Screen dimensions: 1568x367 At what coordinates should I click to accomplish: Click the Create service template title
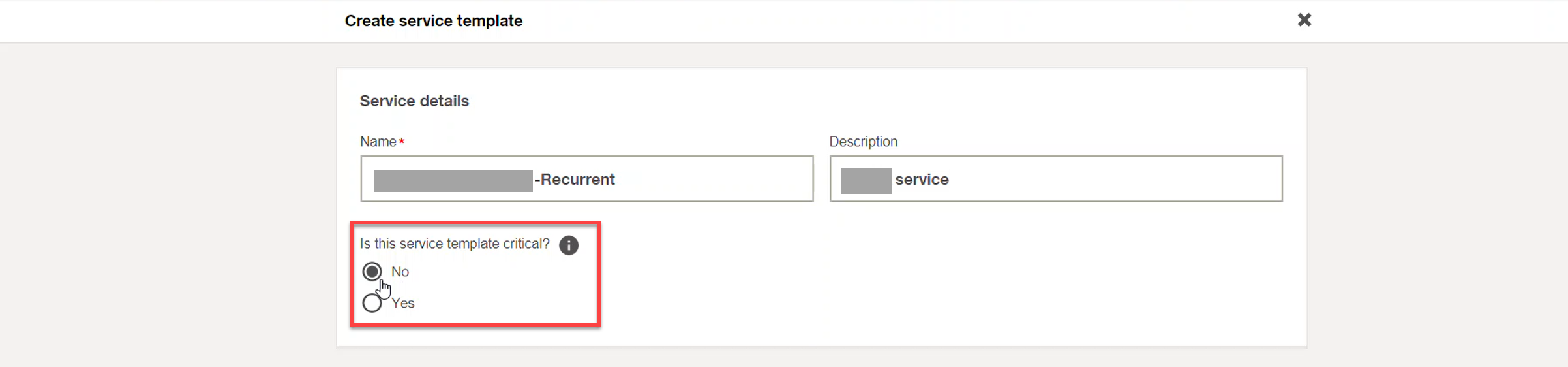tap(434, 21)
